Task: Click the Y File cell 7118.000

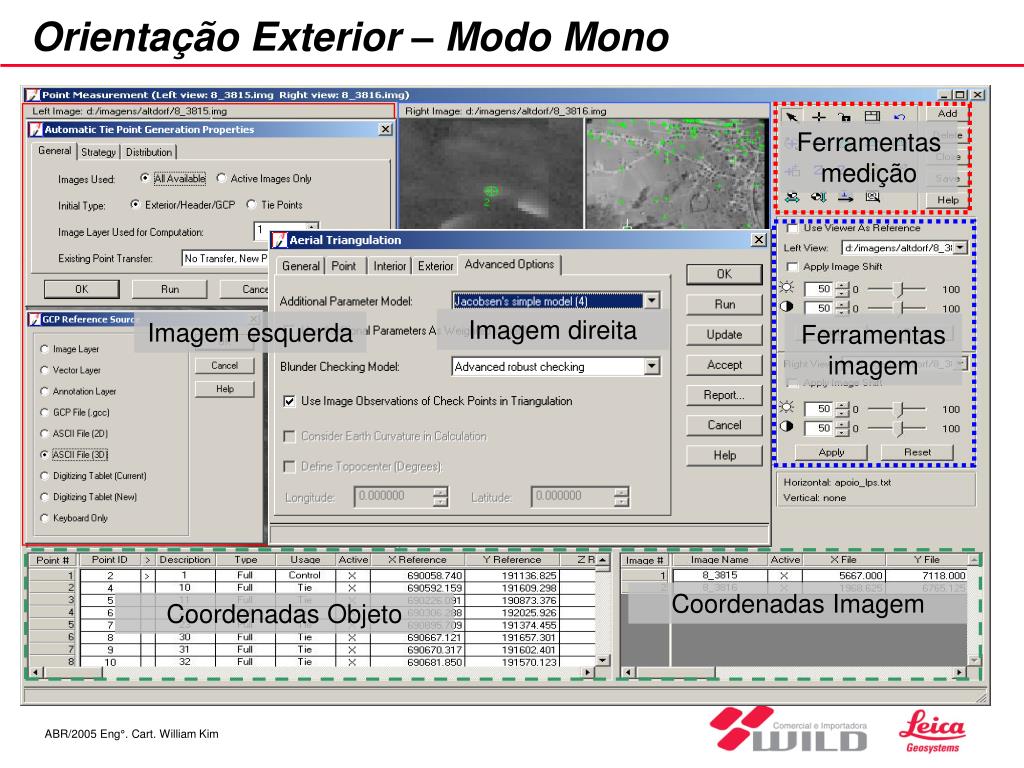Action: pyautogui.click(x=926, y=575)
